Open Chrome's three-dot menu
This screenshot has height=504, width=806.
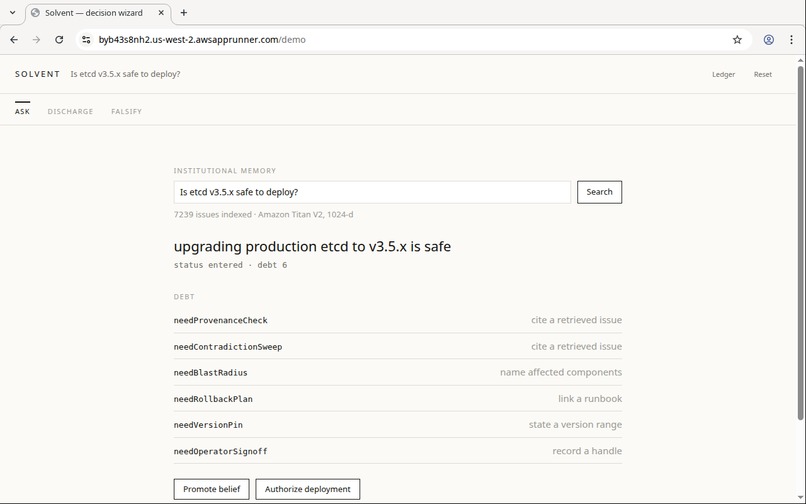(791, 40)
